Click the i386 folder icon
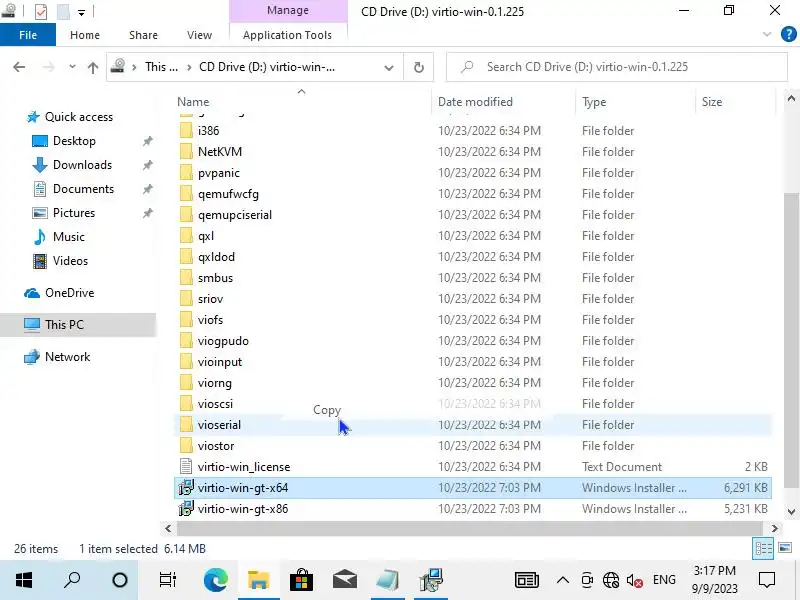This screenshot has width=800, height=600. 186,131
